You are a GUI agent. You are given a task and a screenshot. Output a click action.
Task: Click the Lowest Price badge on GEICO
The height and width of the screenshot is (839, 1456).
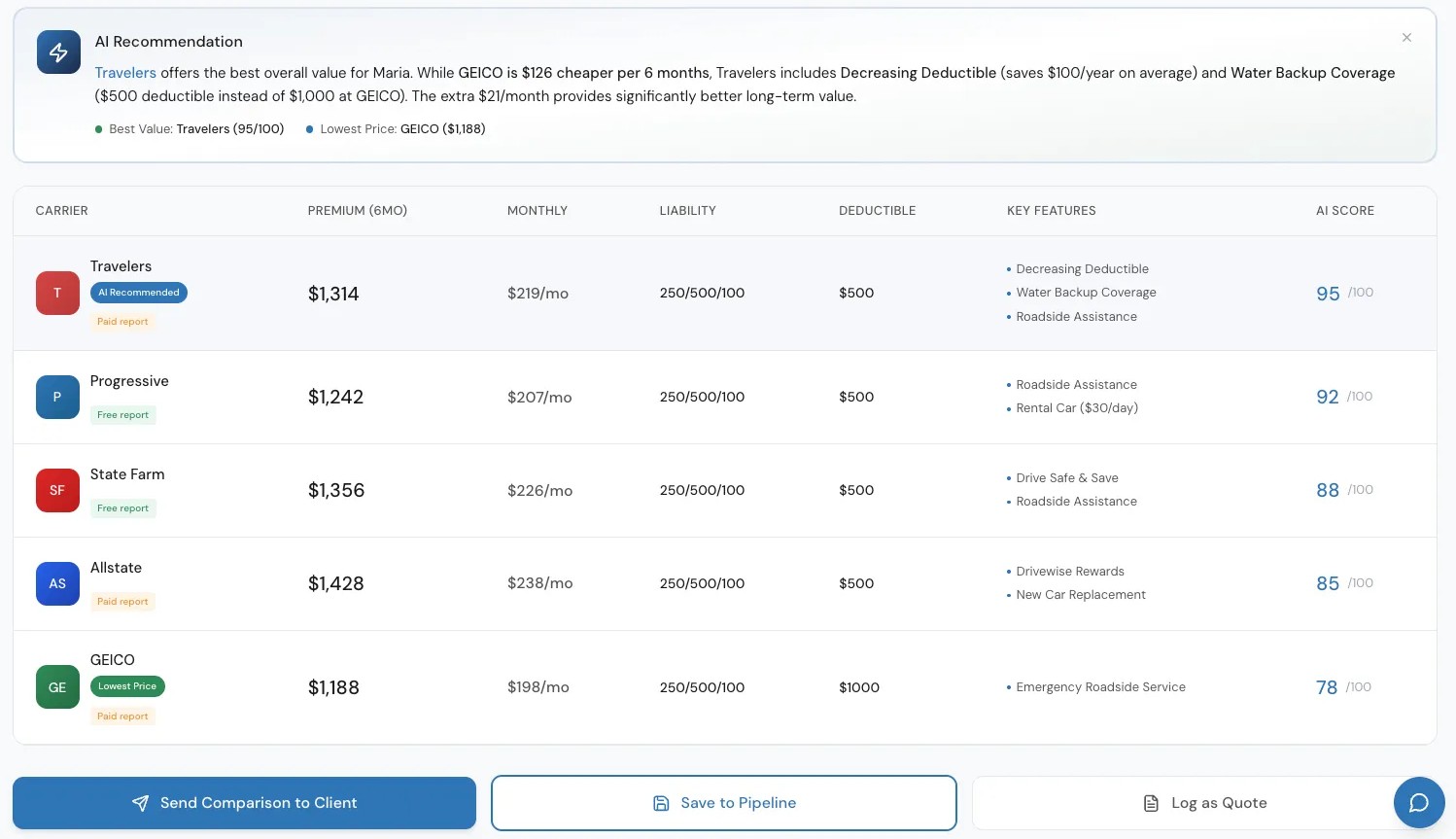coord(127,686)
